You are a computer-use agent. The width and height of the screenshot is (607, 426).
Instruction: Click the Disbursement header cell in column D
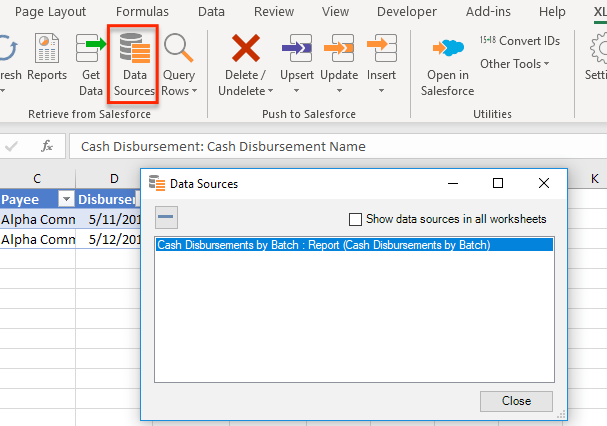[x=108, y=199]
